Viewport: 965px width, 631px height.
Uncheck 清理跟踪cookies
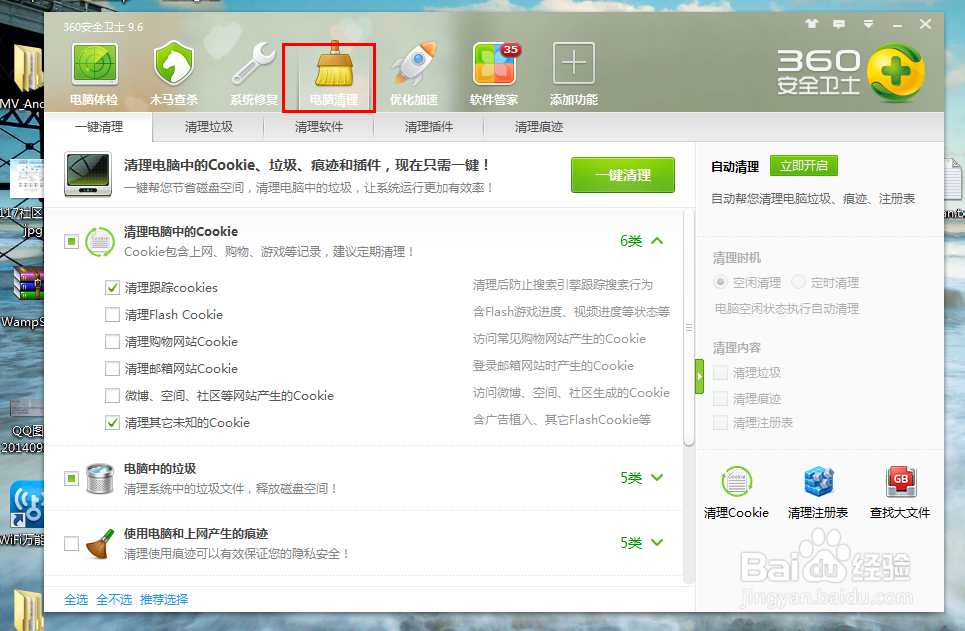pyautogui.click(x=112, y=287)
